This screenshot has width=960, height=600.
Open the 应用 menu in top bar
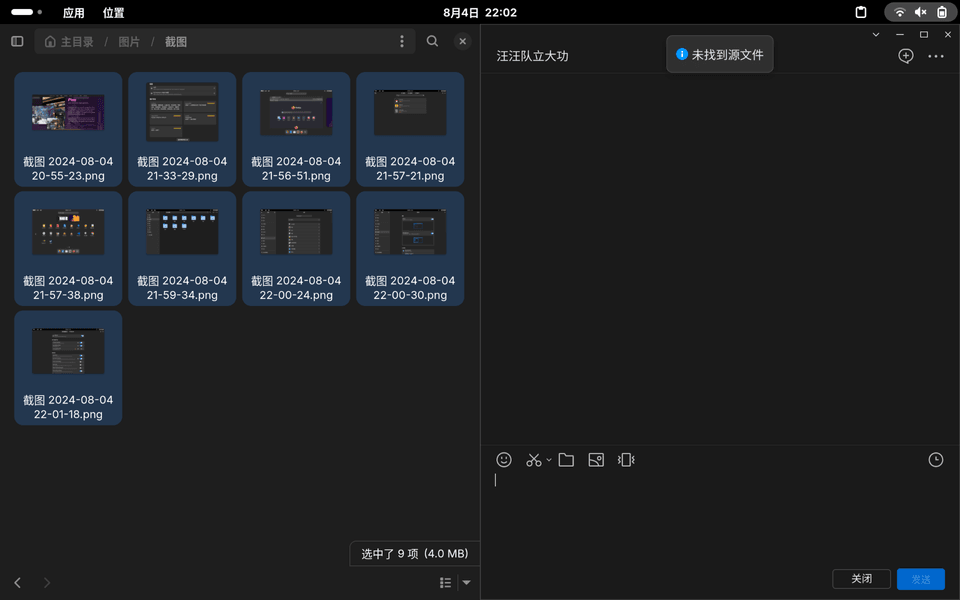74,13
